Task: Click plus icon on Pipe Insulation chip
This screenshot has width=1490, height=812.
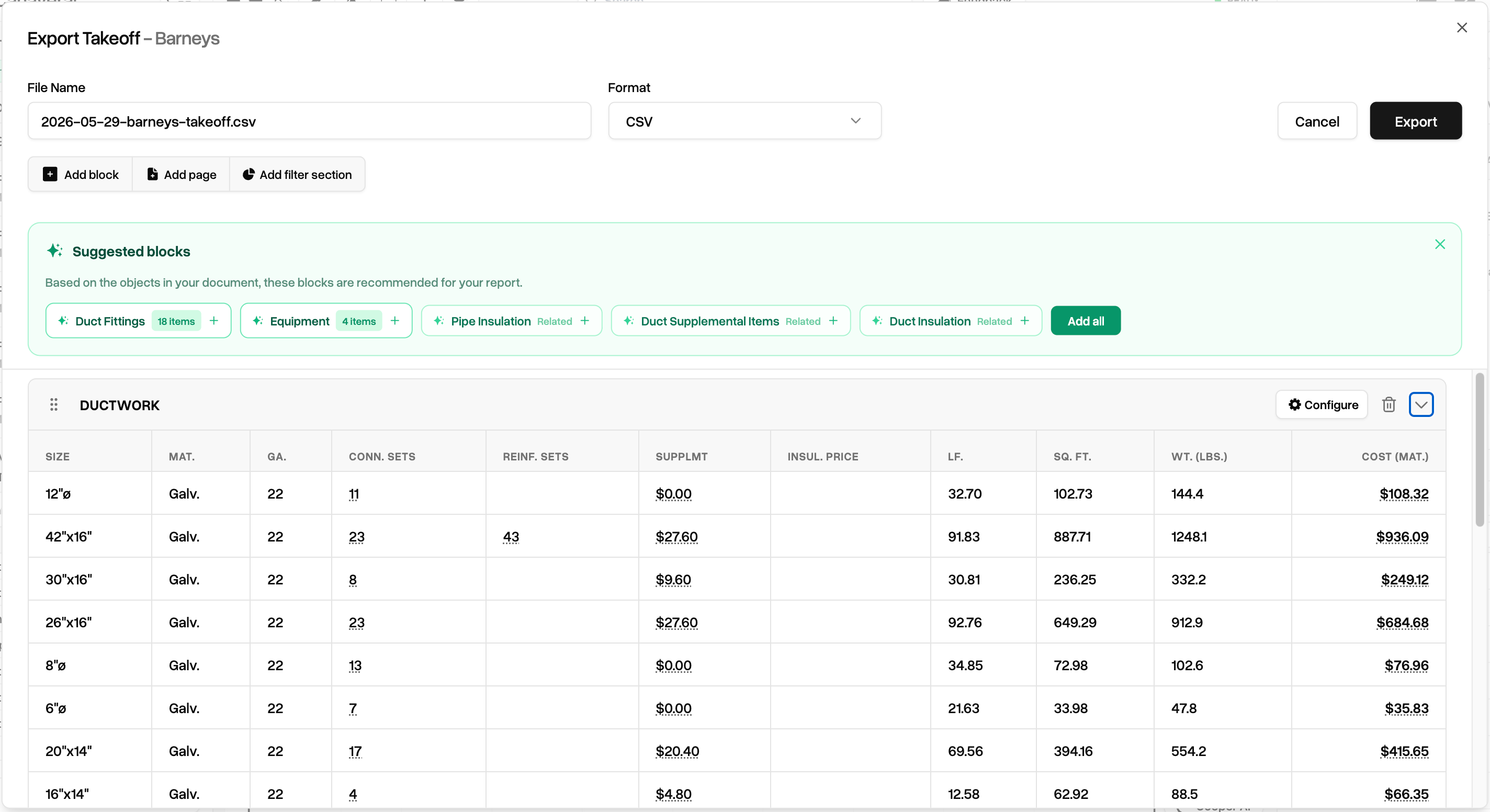Action: coord(585,321)
